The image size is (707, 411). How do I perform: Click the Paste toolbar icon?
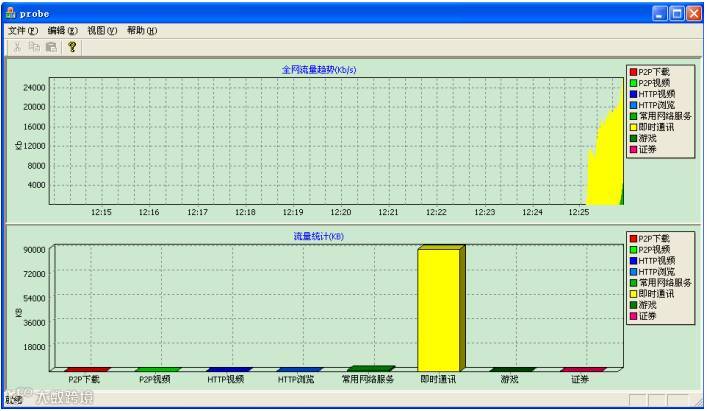(51, 47)
